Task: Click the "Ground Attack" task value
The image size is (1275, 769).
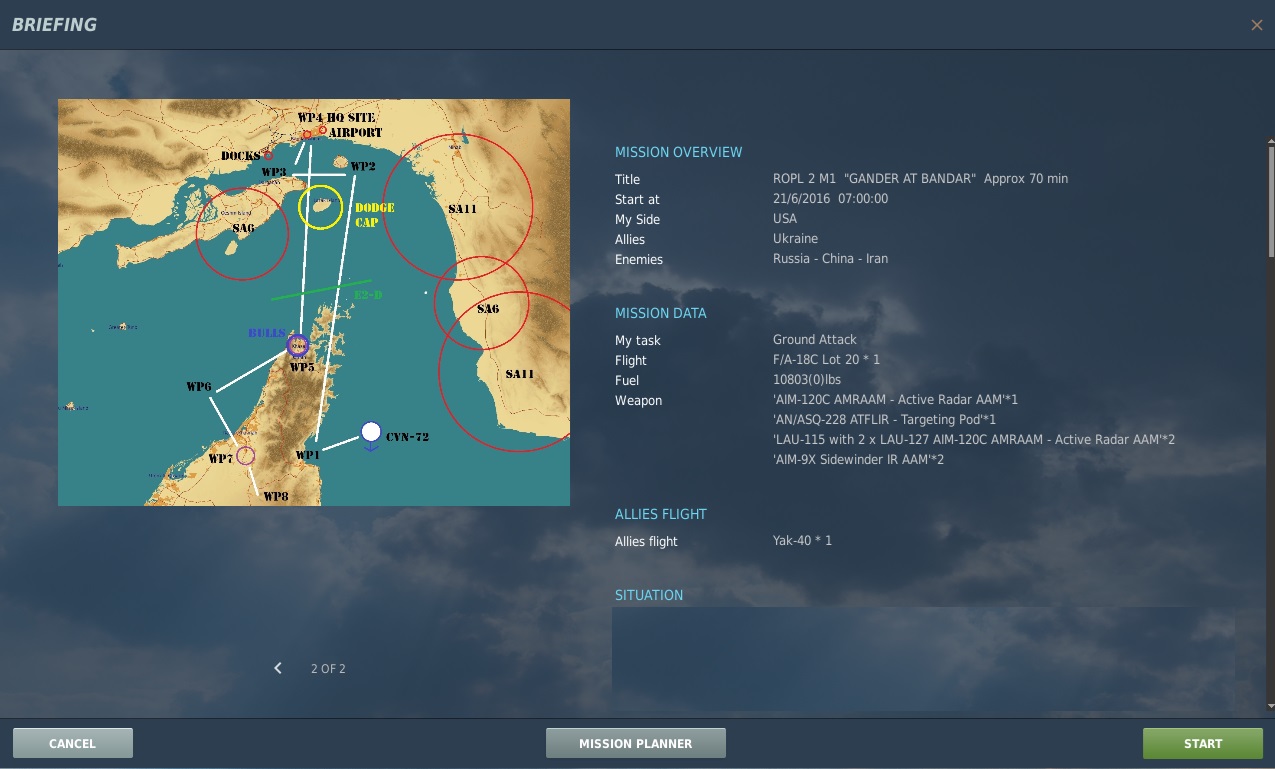Action: tap(815, 340)
